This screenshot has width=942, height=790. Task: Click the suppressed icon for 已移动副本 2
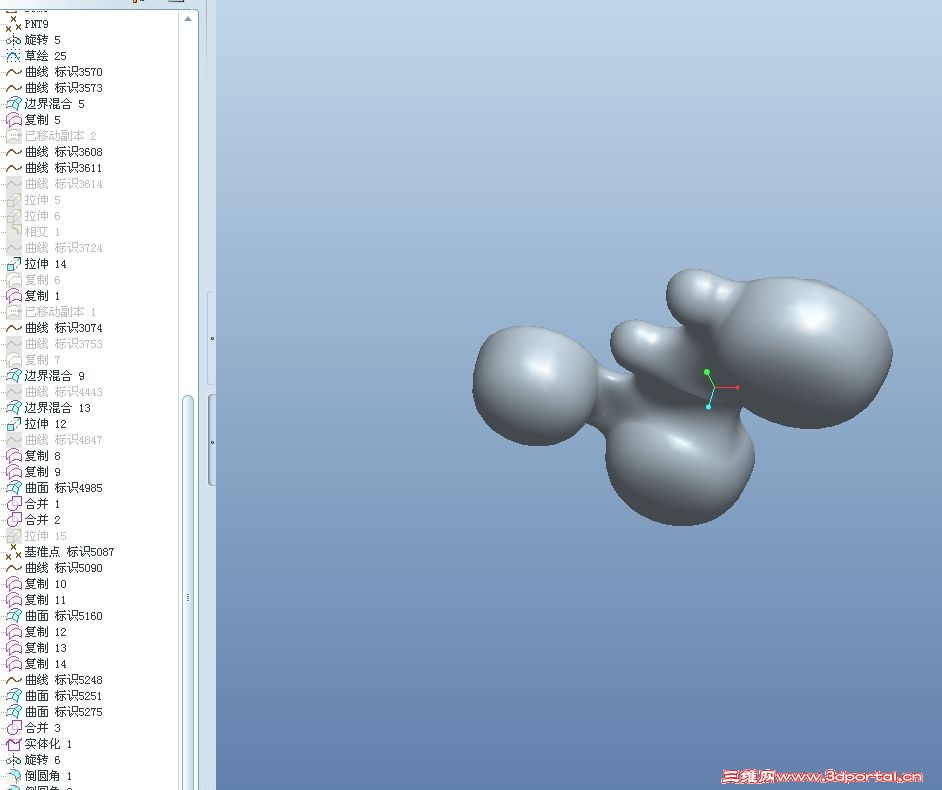click(x=13, y=136)
